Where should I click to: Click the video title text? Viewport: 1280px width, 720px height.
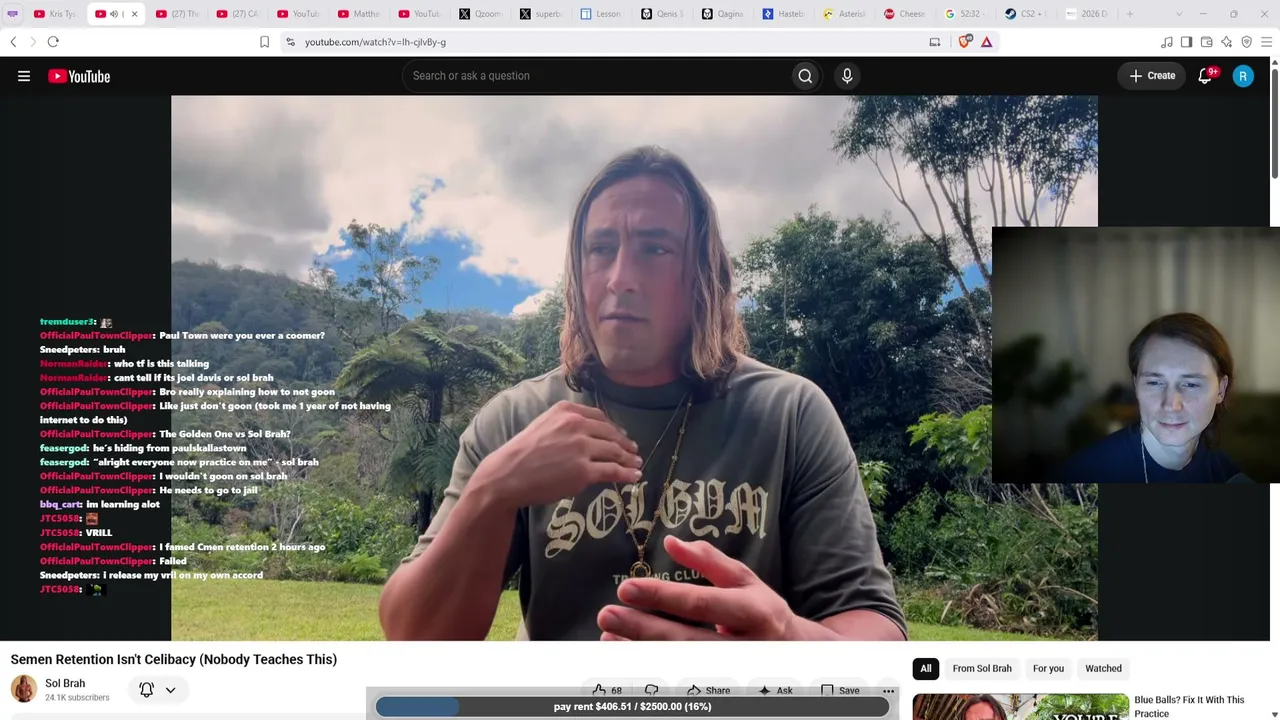tap(174, 659)
